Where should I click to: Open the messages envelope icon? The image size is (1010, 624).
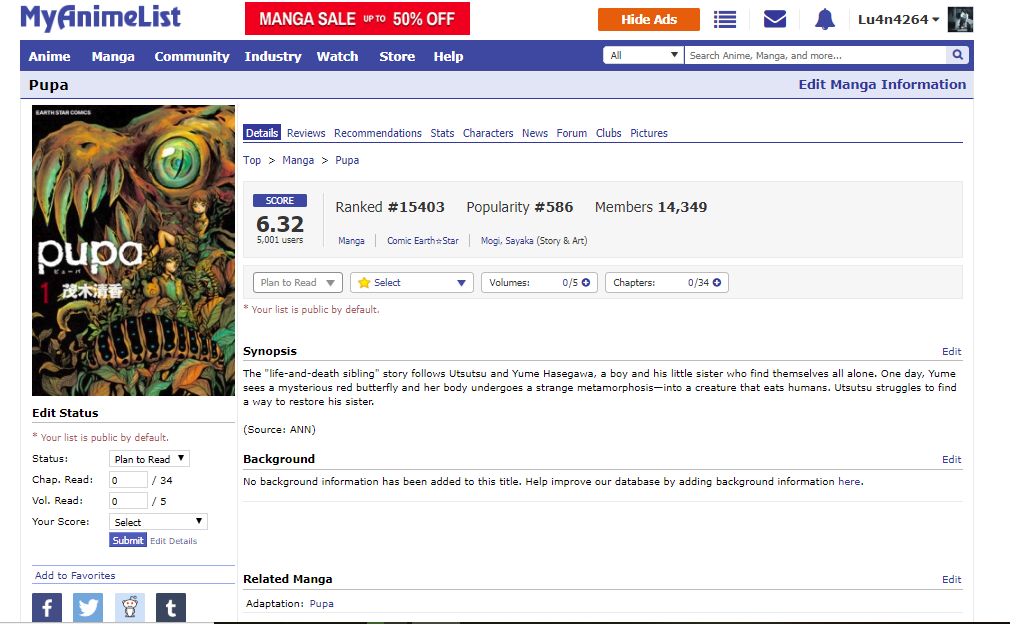click(x=774, y=20)
